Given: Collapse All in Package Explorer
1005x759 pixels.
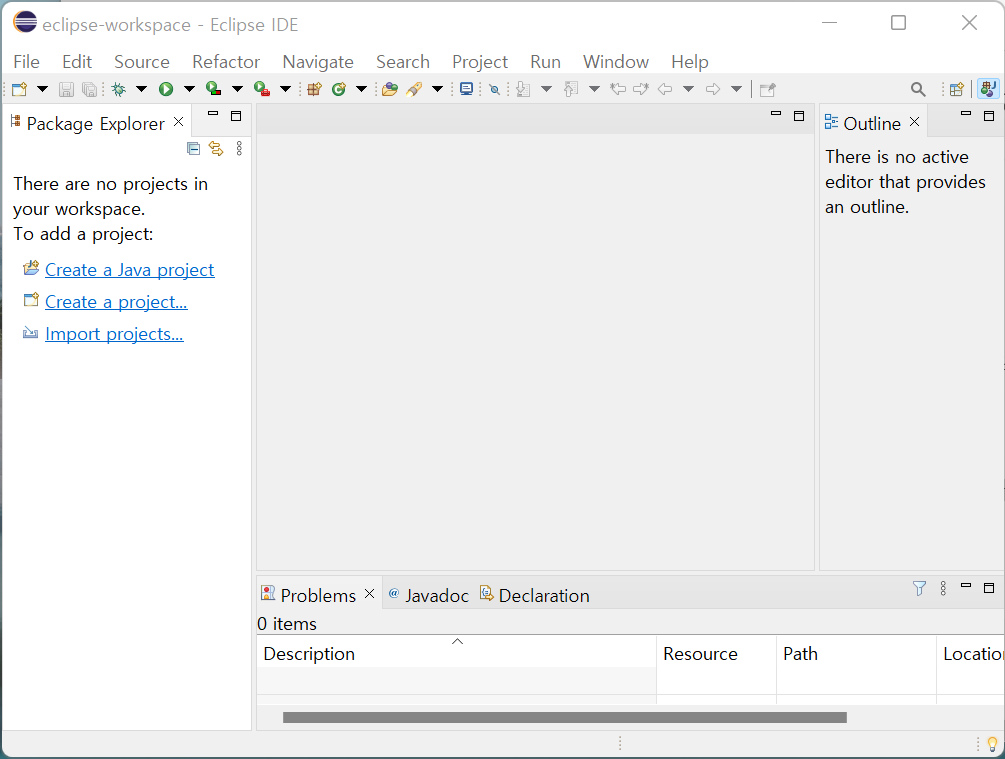Looking at the screenshot, I should (193, 149).
